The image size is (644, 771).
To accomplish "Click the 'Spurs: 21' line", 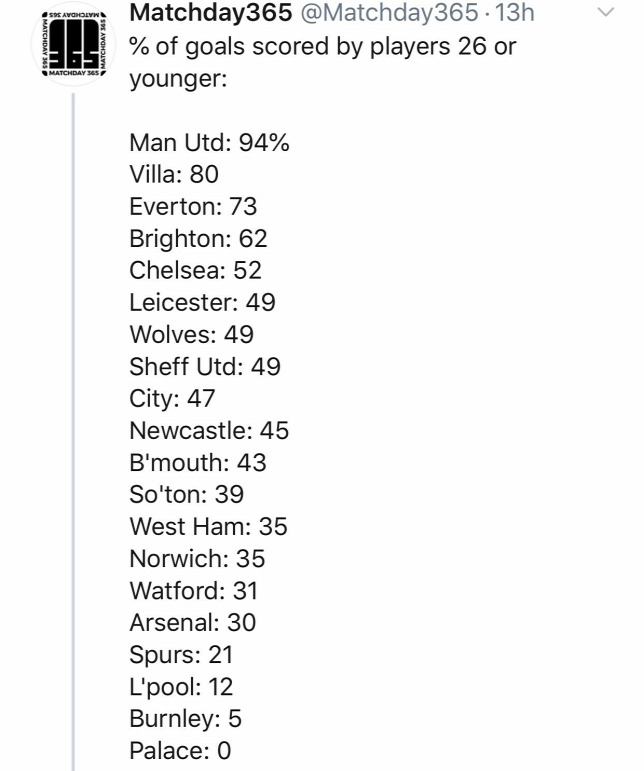I will 181,655.
